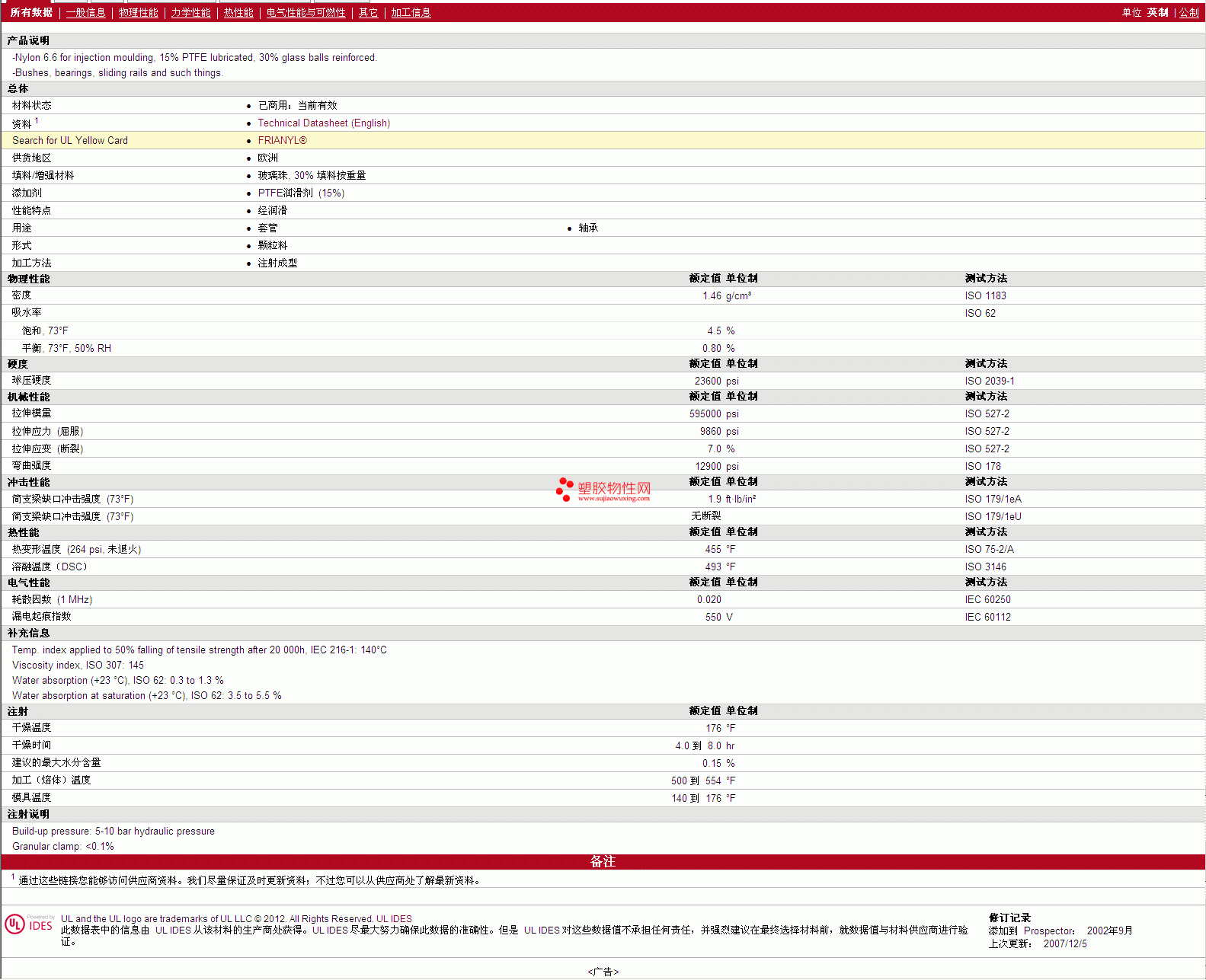
Task: Select 英制 units option
Action: pos(1157,12)
